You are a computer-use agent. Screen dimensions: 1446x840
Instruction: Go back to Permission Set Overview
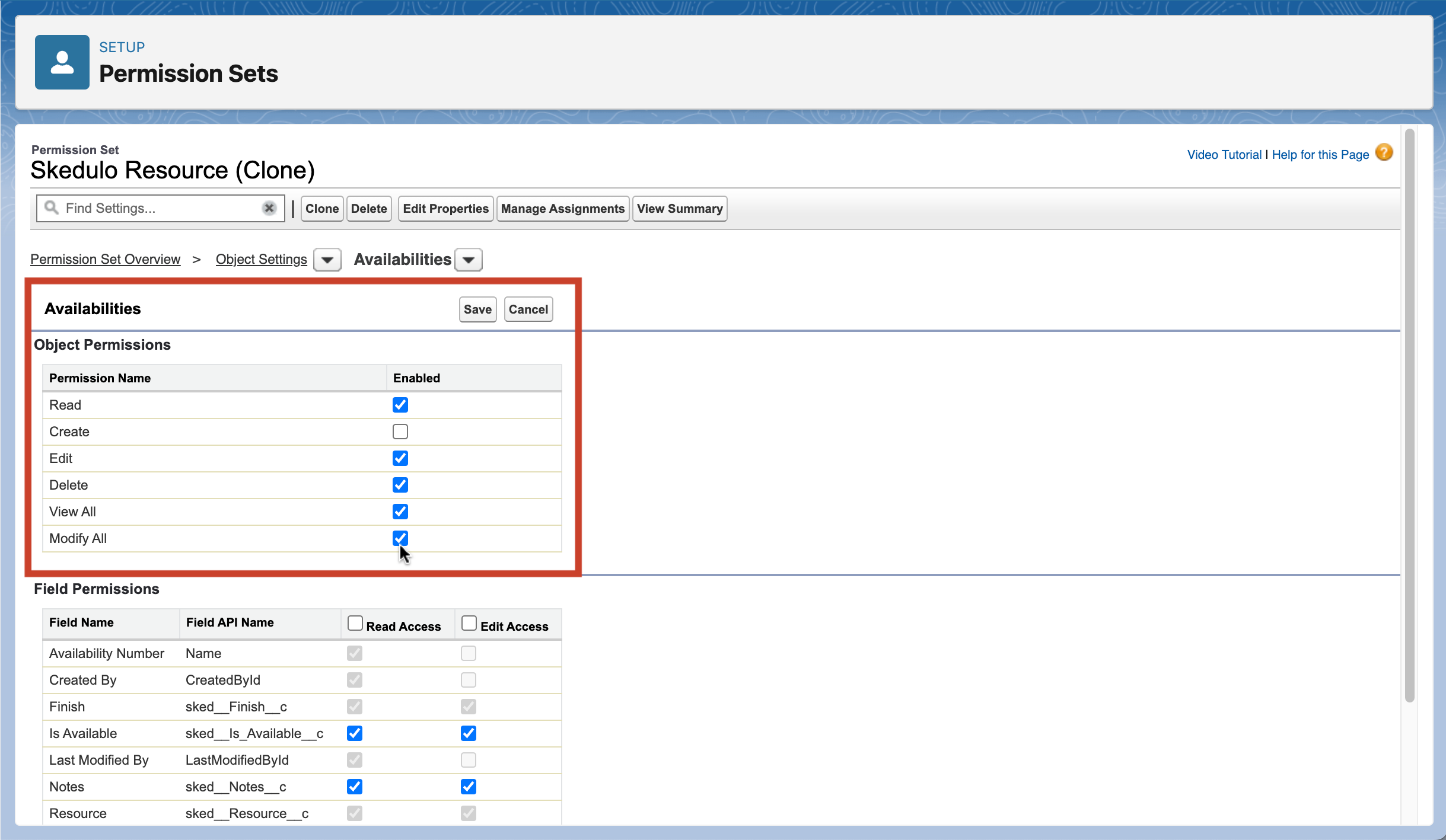(105, 259)
